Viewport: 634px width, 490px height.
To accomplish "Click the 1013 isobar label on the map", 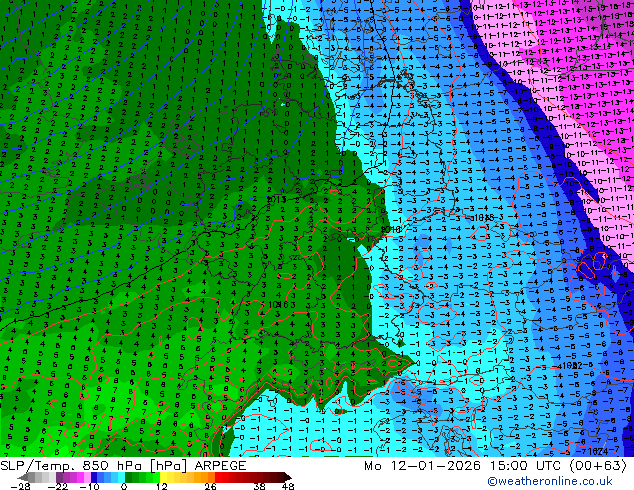I will [276, 199].
